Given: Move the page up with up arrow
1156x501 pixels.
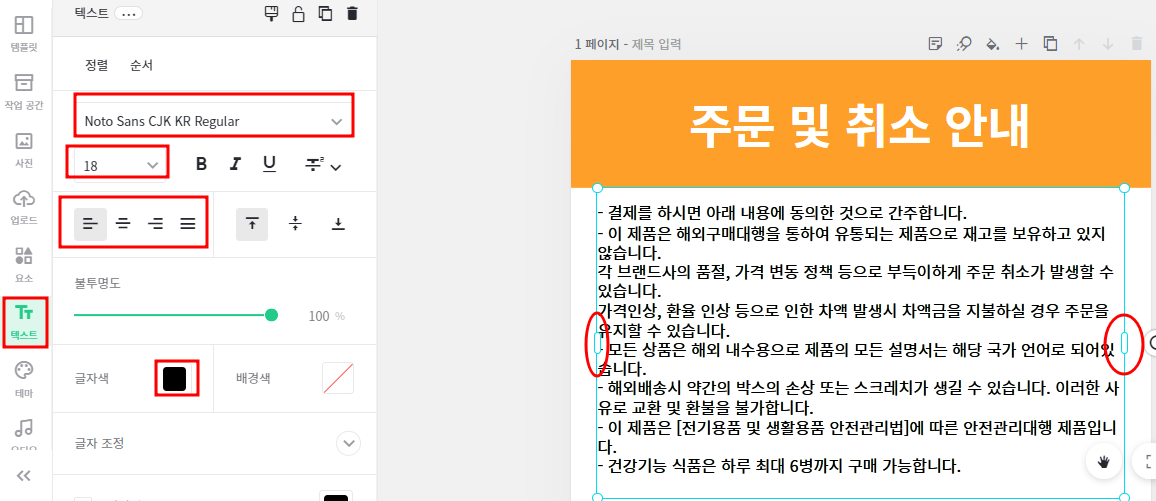Looking at the screenshot, I should point(1079,44).
